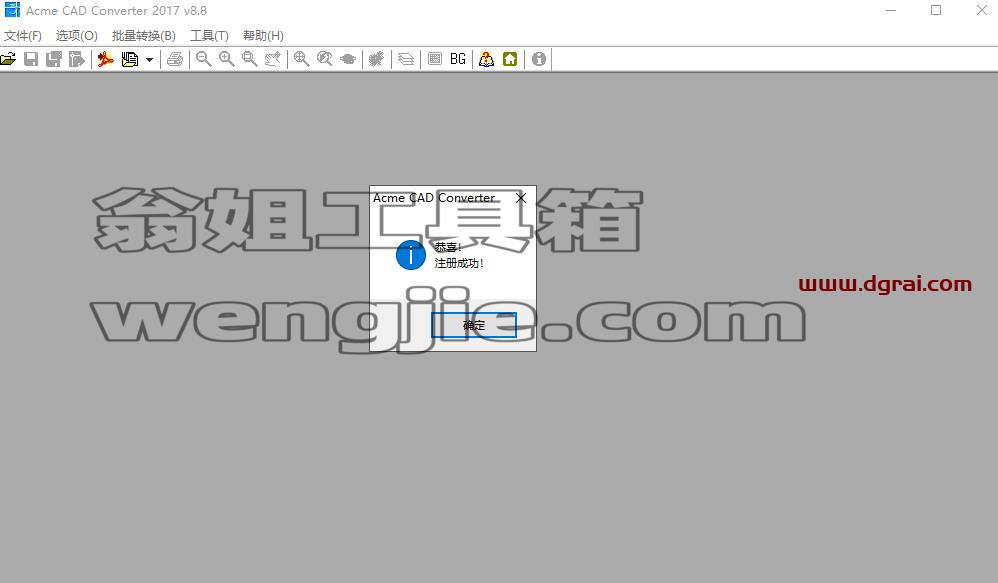998x583 pixels.
Task: Click the regenerate drawing icon
Action: click(376, 59)
